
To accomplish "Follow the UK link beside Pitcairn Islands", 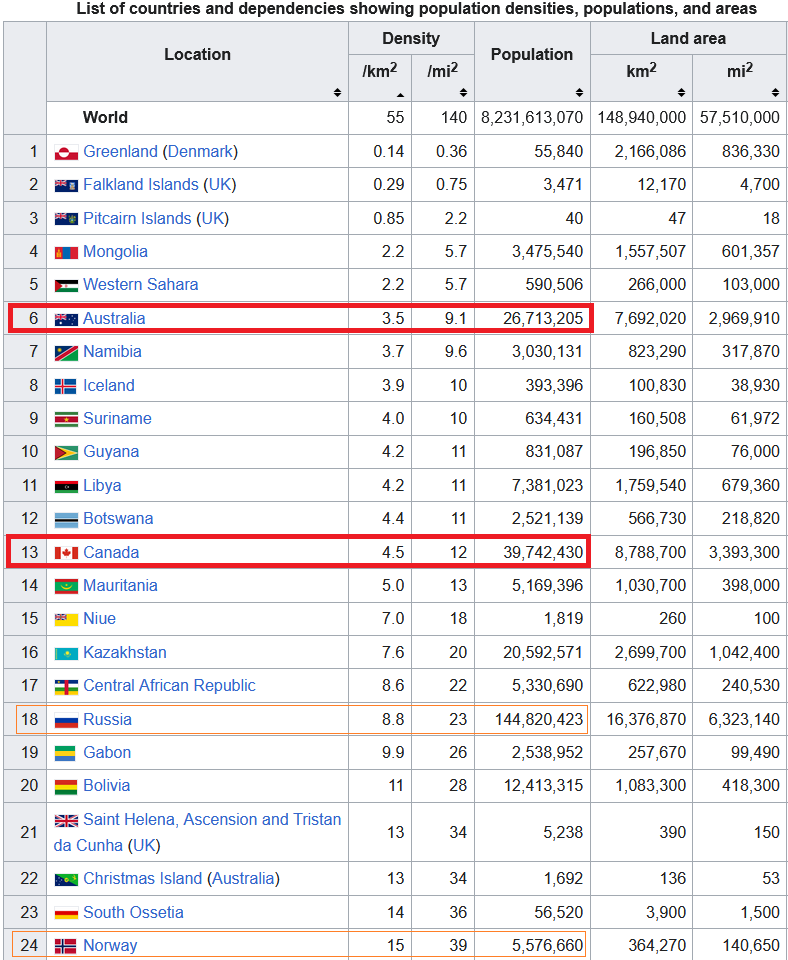I will coord(212,218).
